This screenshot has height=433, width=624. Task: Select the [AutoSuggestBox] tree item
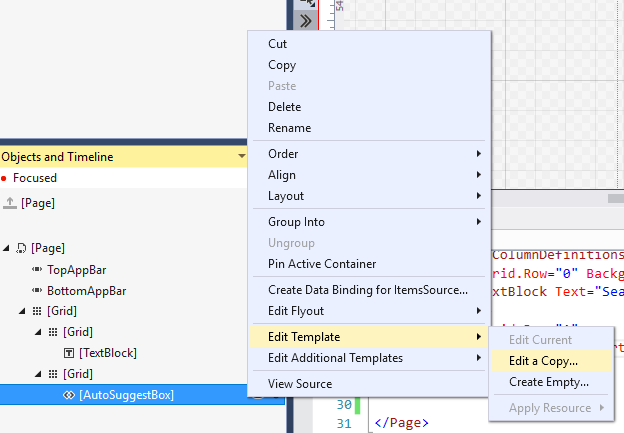coord(126,395)
